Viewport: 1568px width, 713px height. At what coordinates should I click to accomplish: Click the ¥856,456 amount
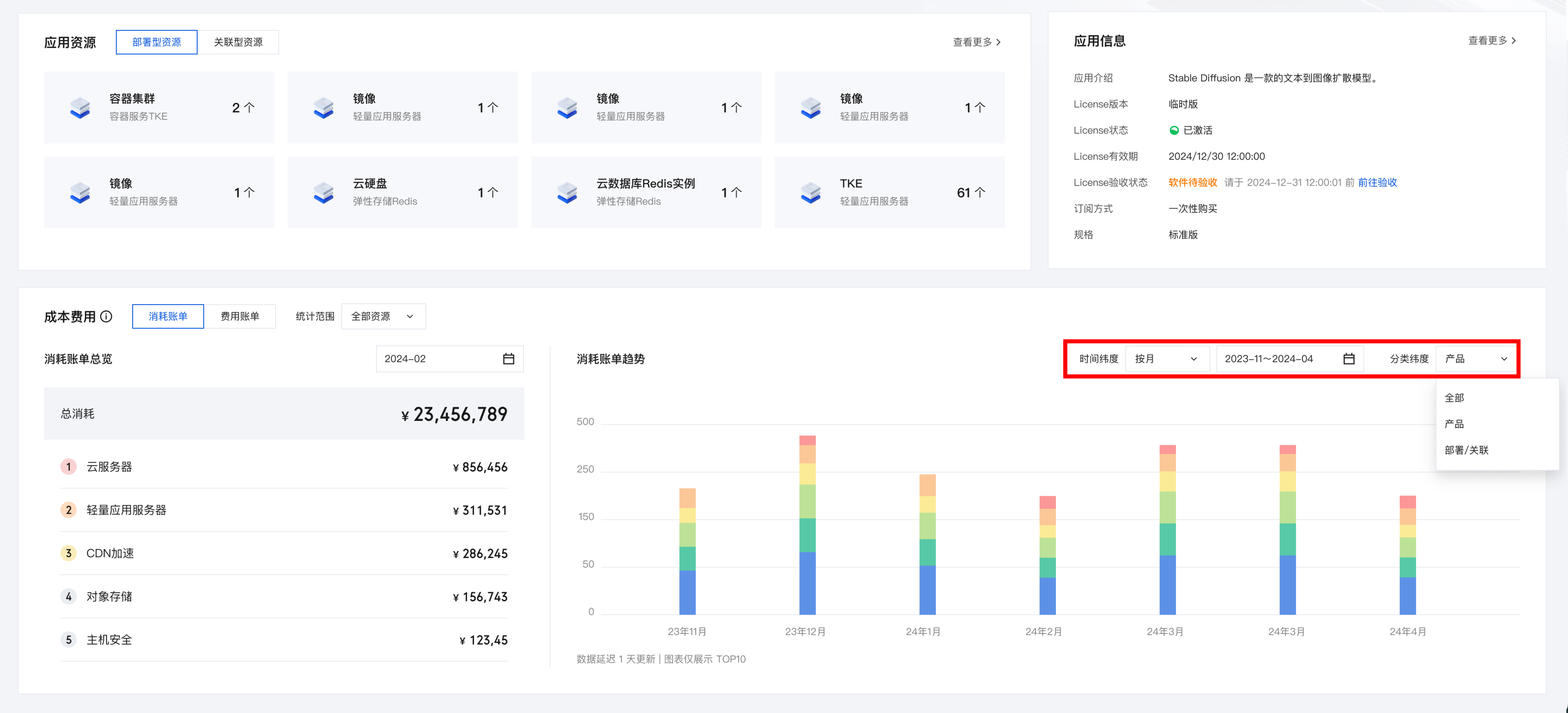coord(480,467)
